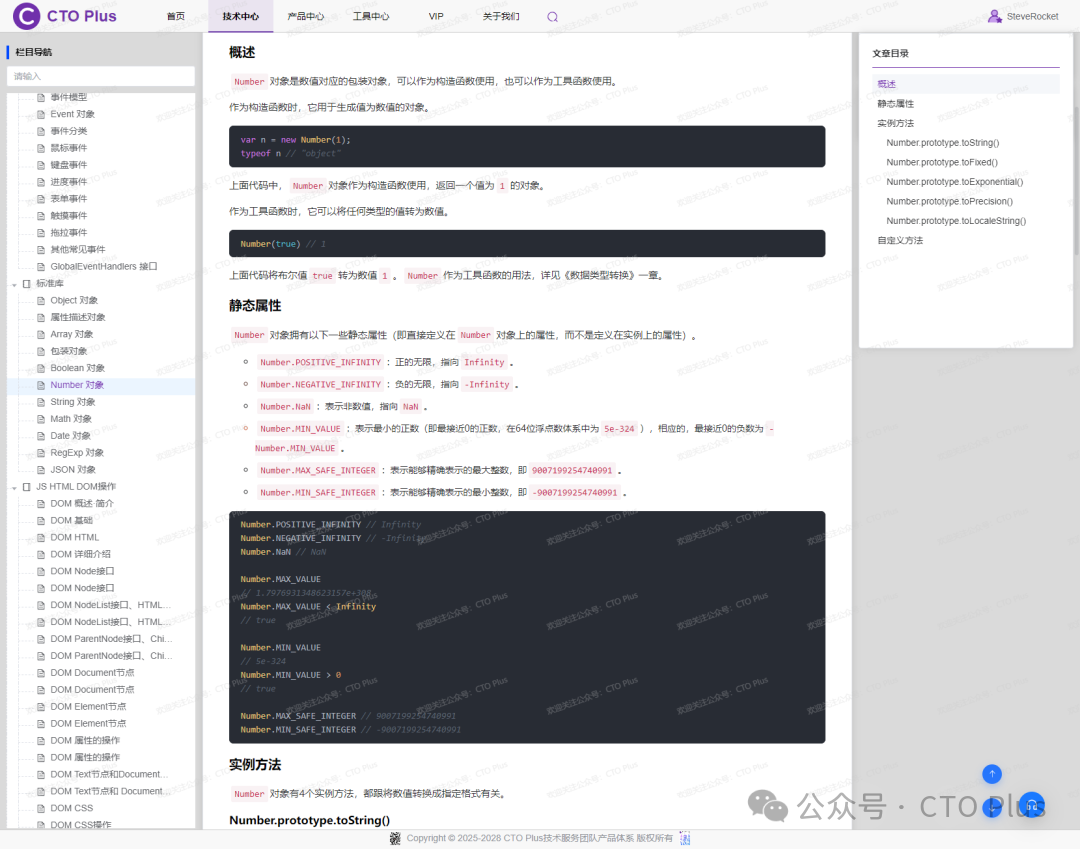Click the file icon of Array 对象
Screen dimensions: 1080x849
pyautogui.click(x=41, y=335)
